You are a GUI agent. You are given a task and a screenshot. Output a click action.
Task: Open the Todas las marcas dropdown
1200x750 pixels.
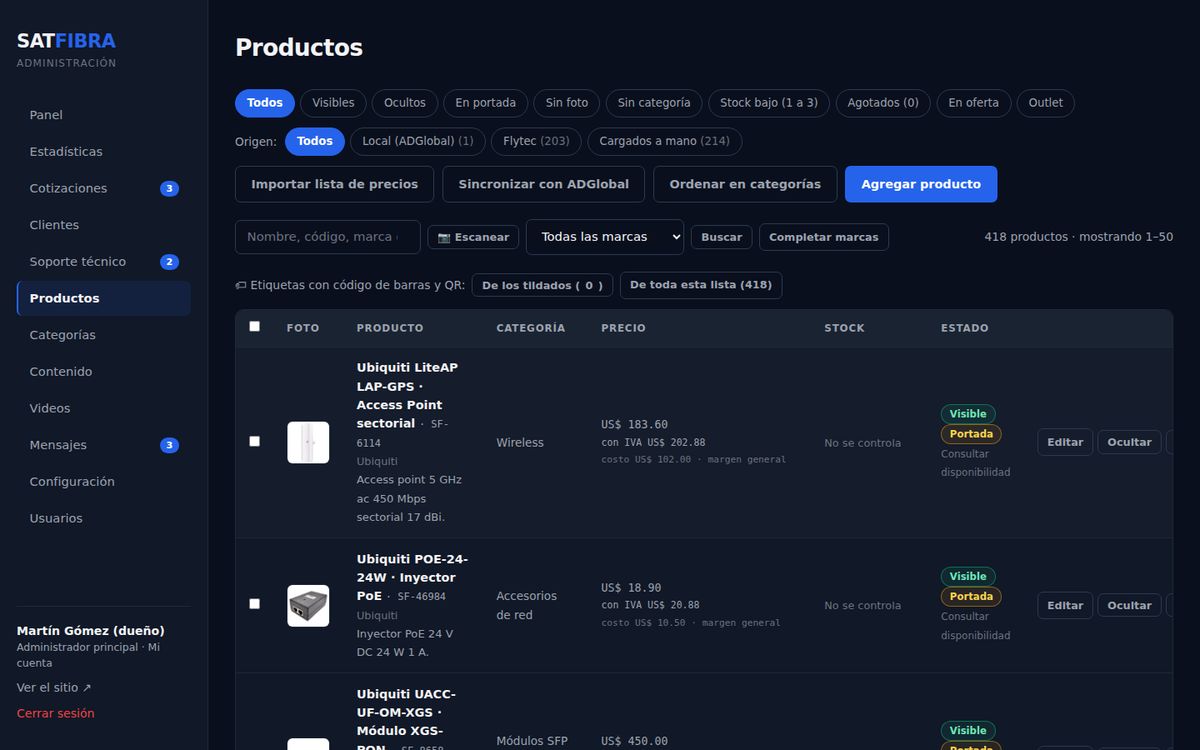(x=605, y=237)
